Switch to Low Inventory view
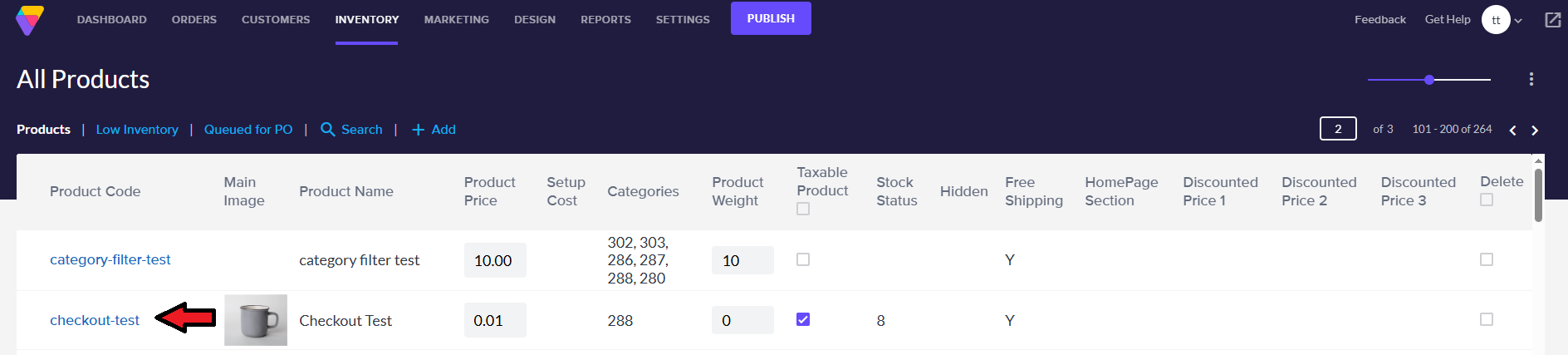Image resolution: width=1568 pixels, height=355 pixels. click(137, 130)
